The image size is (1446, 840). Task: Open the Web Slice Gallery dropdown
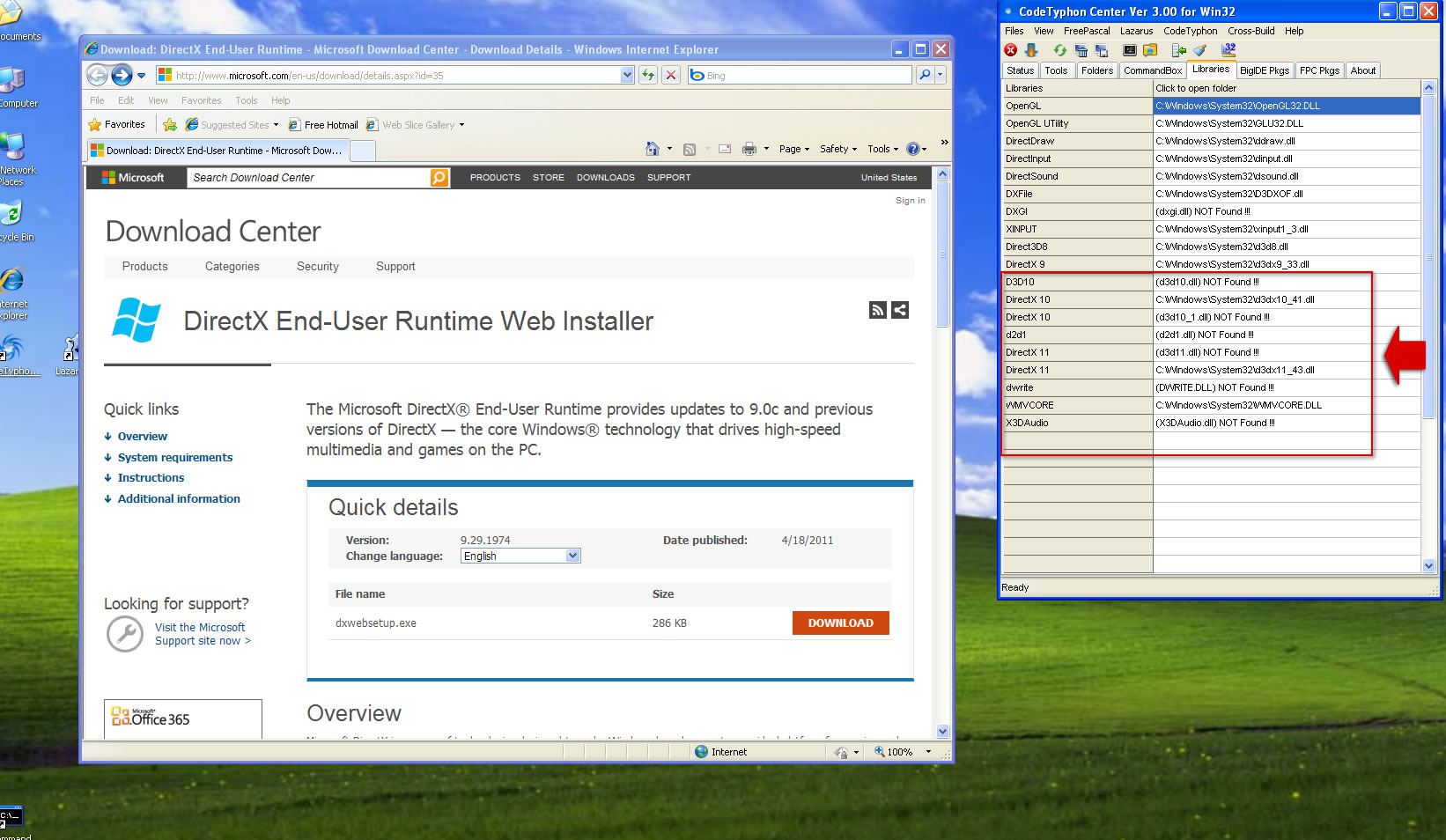click(461, 125)
